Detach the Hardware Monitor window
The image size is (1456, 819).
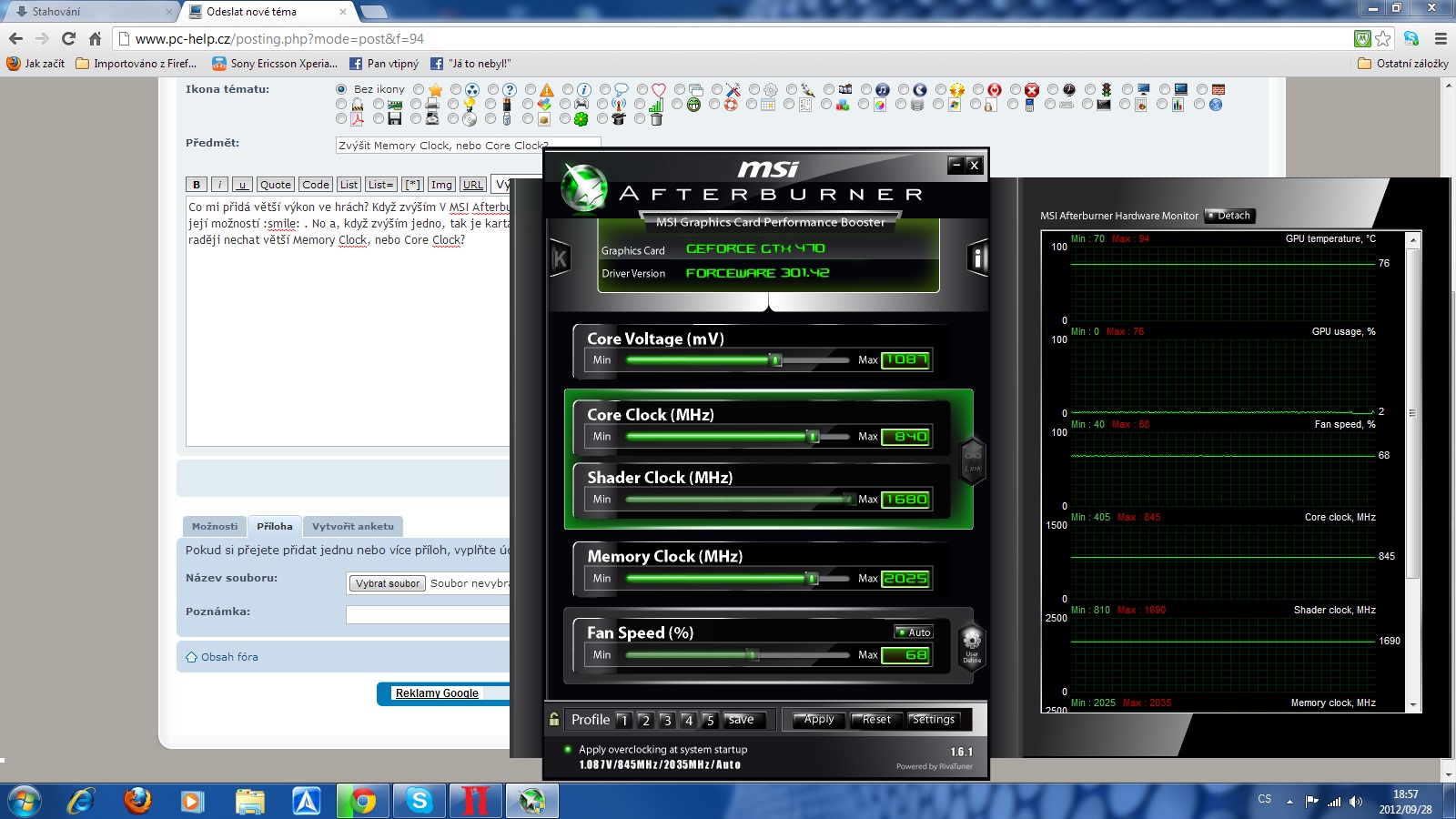click(x=1229, y=216)
